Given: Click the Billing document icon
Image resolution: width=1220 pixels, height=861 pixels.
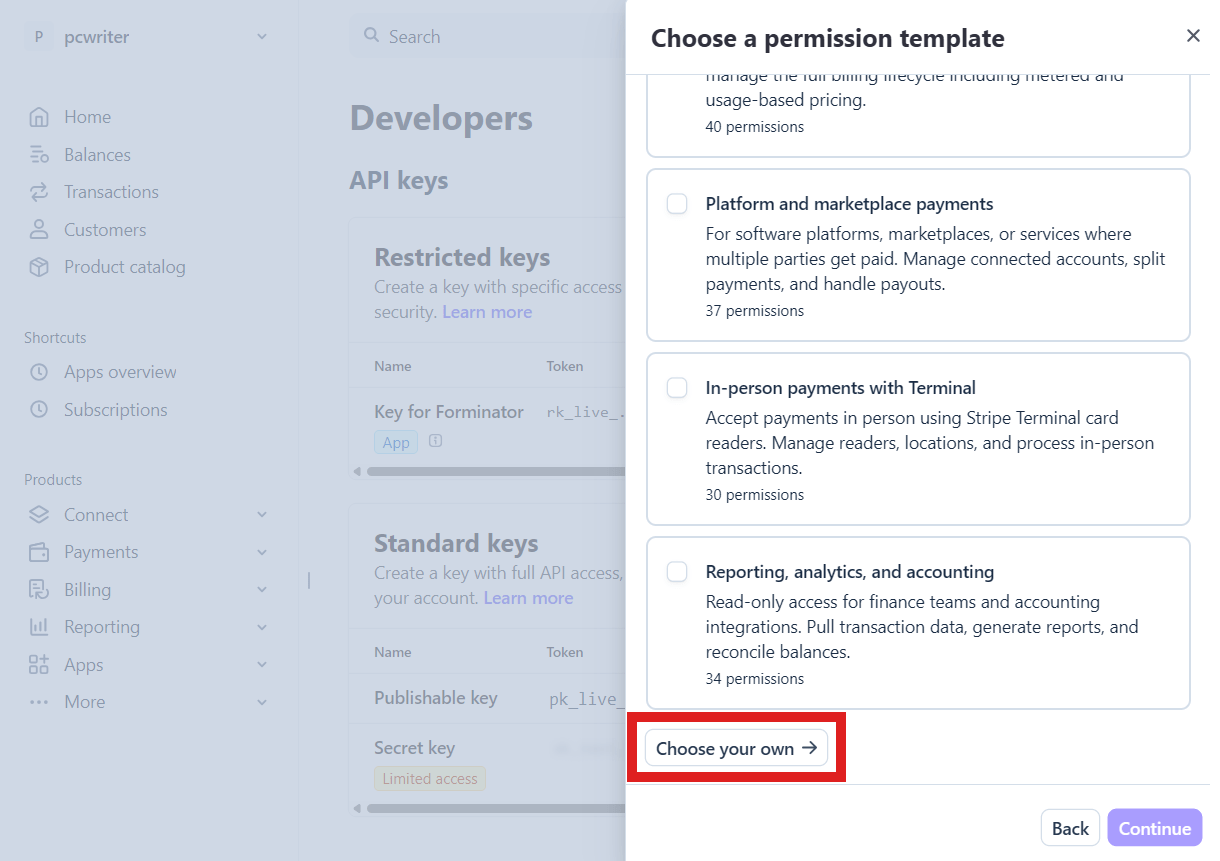Looking at the screenshot, I should pyautogui.click(x=39, y=590).
